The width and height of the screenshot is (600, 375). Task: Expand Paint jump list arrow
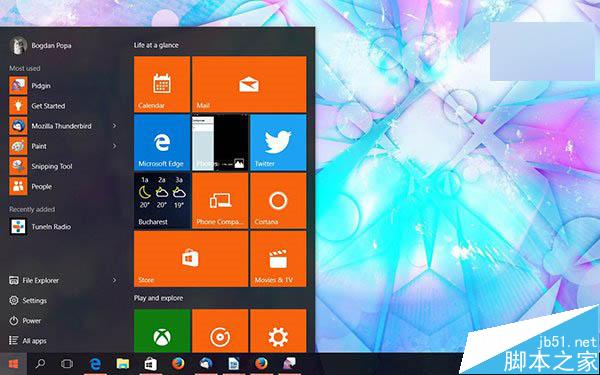click(x=114, y=146)
